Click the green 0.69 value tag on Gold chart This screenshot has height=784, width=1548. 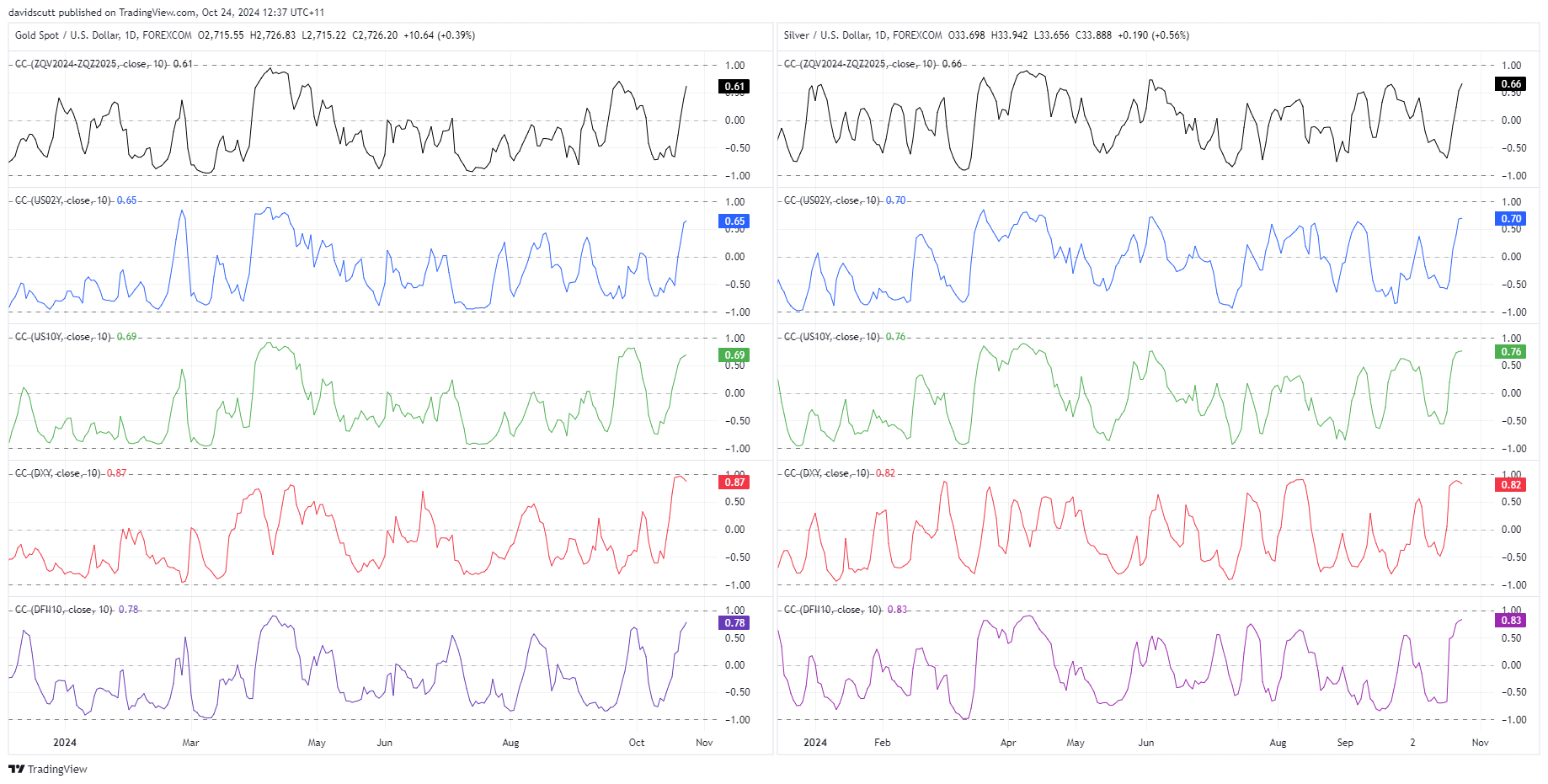tap(734, 355)
